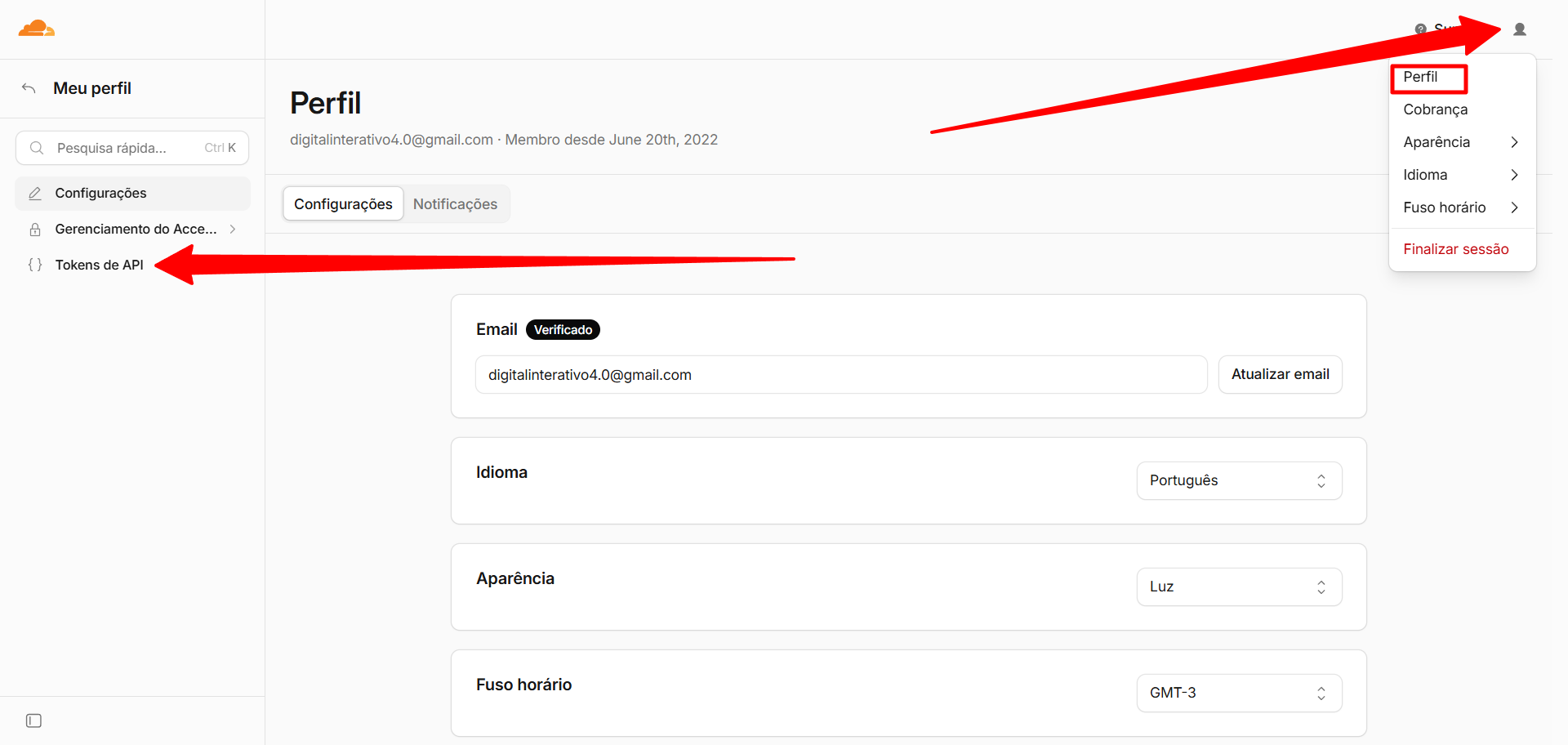The image size is (1568, 745).
Task: Select the Configurações tab
Action: coord(343,204)
